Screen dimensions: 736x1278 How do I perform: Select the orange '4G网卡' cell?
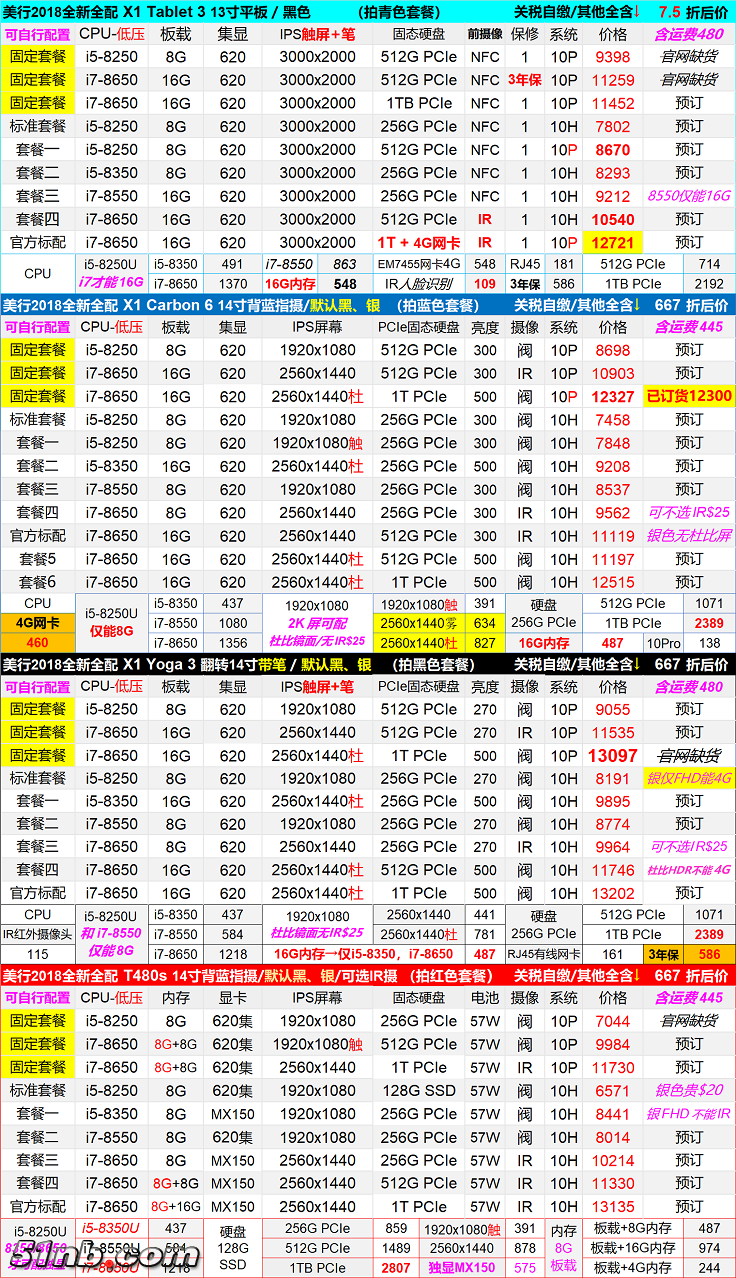38,623
